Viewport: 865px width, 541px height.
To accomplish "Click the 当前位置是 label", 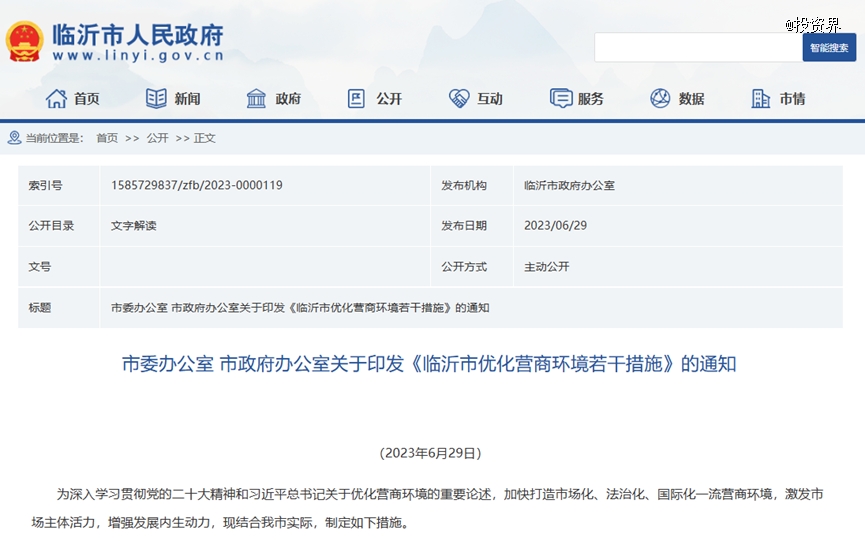I will click(54, 138).
